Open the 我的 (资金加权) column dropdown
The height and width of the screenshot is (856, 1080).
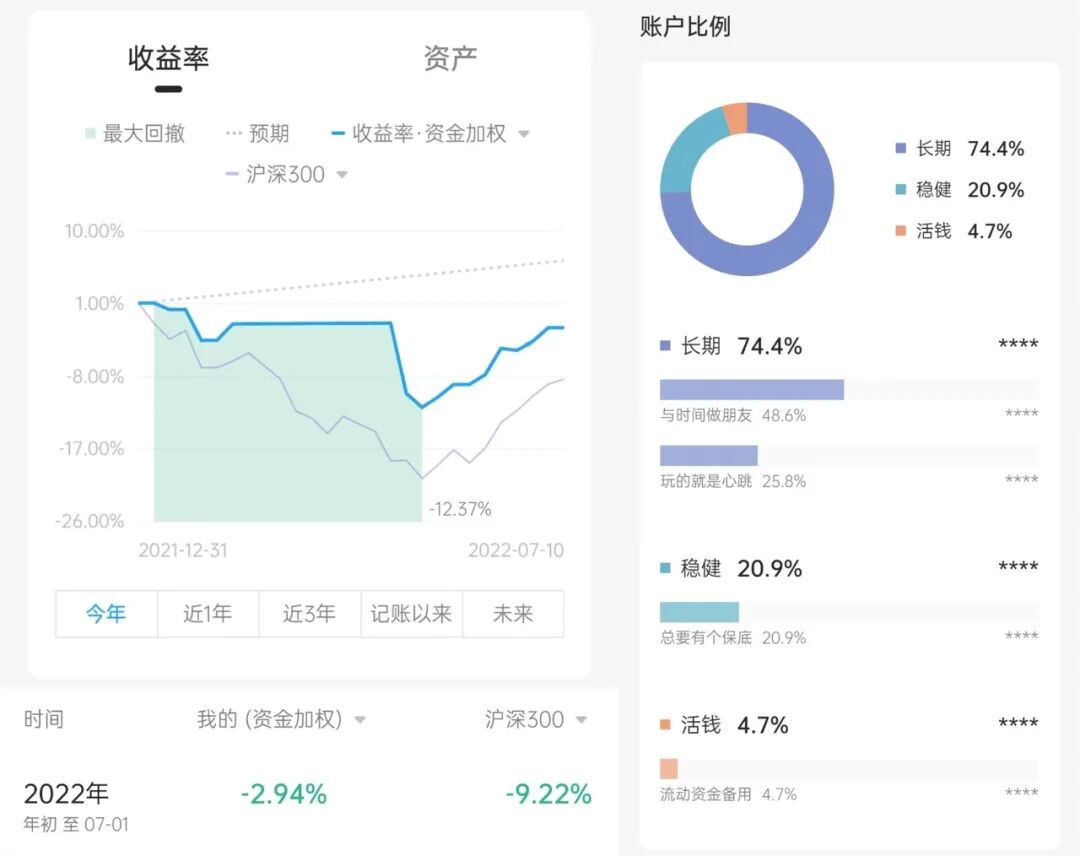(x=360, y=720)
